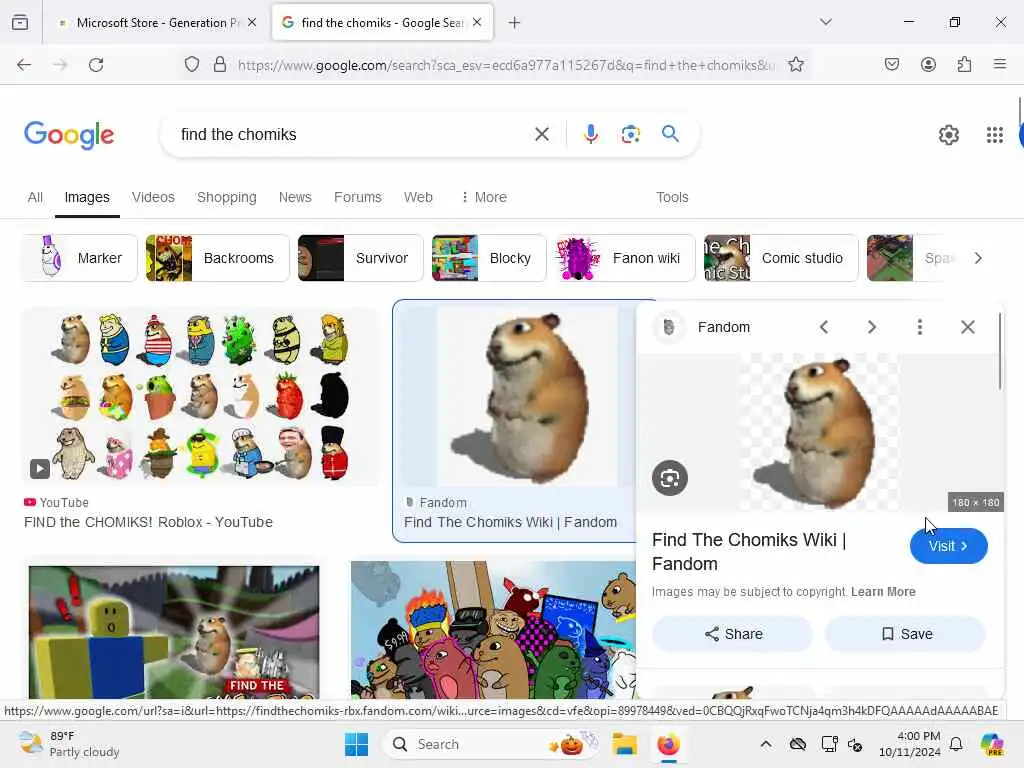
Task: Filter images by Comic studio chip
Action: (x=781, y=258)
